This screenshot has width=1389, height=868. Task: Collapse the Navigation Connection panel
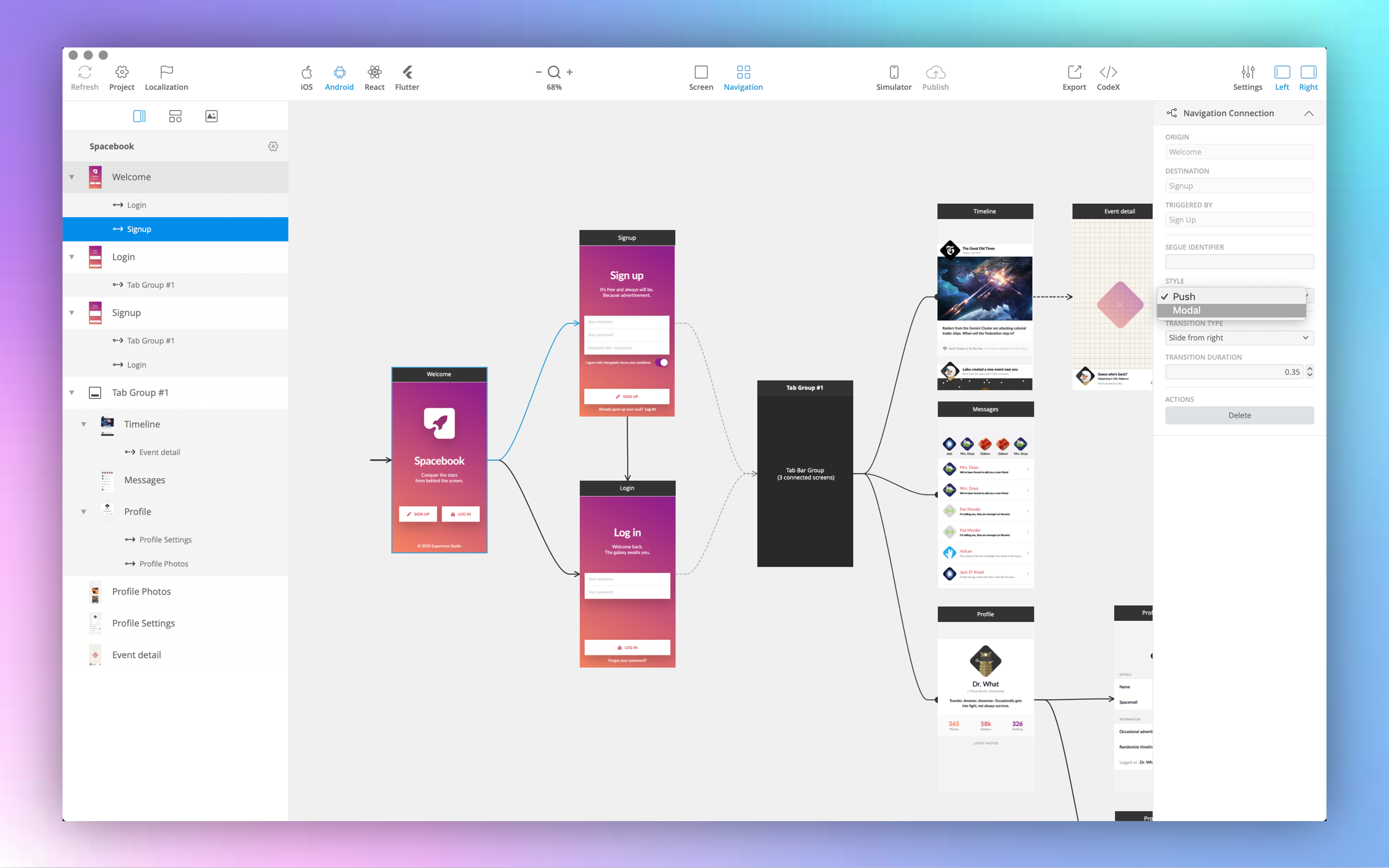pos(1308,113)
